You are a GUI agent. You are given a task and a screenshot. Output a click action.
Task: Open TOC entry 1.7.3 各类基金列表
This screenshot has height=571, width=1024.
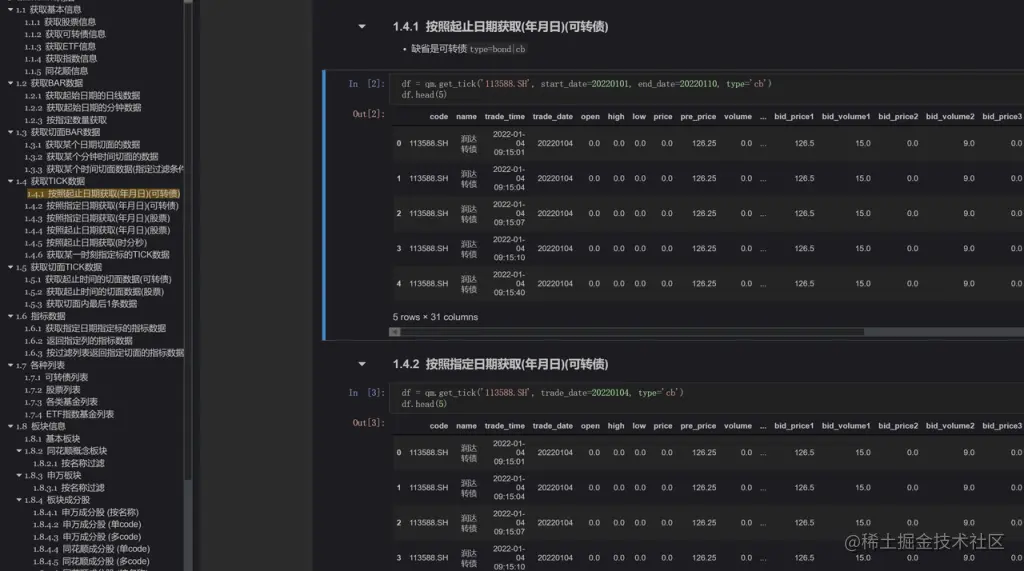click(61, 402)
